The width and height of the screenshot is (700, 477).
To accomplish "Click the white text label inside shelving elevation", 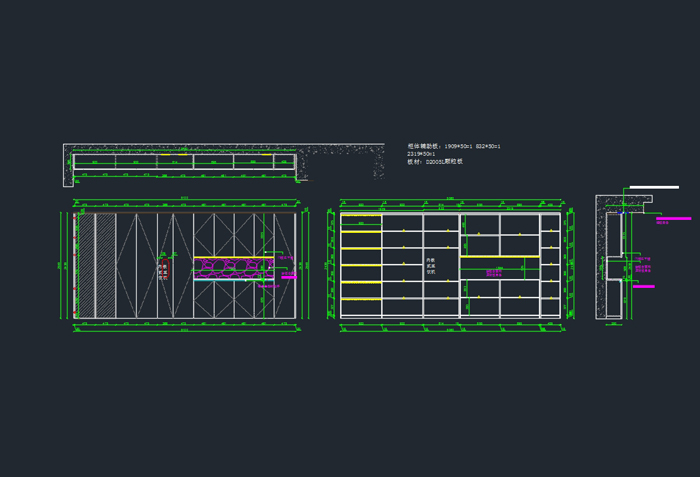I will [431, 265].
